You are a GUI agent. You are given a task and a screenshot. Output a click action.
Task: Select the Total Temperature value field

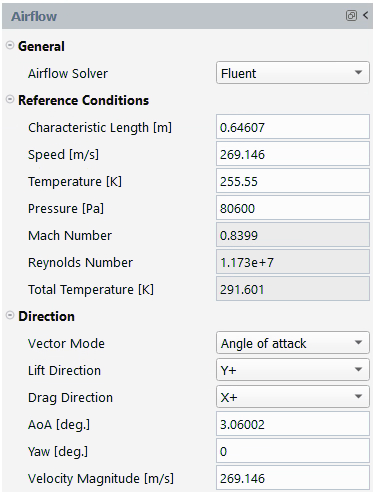293,289
